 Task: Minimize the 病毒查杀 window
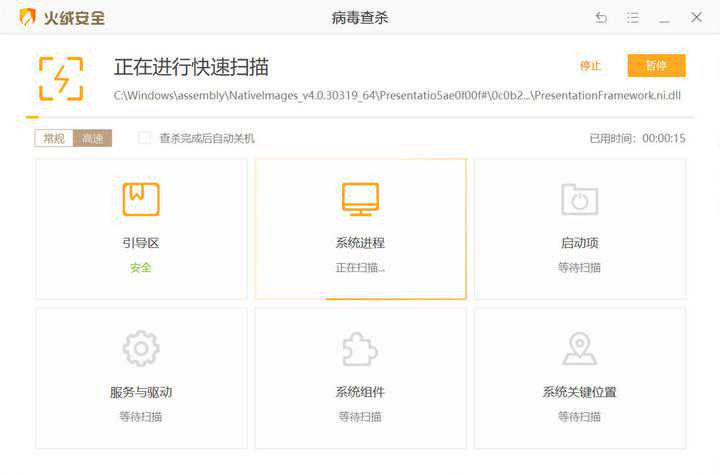pyautogui.click(x=665, y=18)
